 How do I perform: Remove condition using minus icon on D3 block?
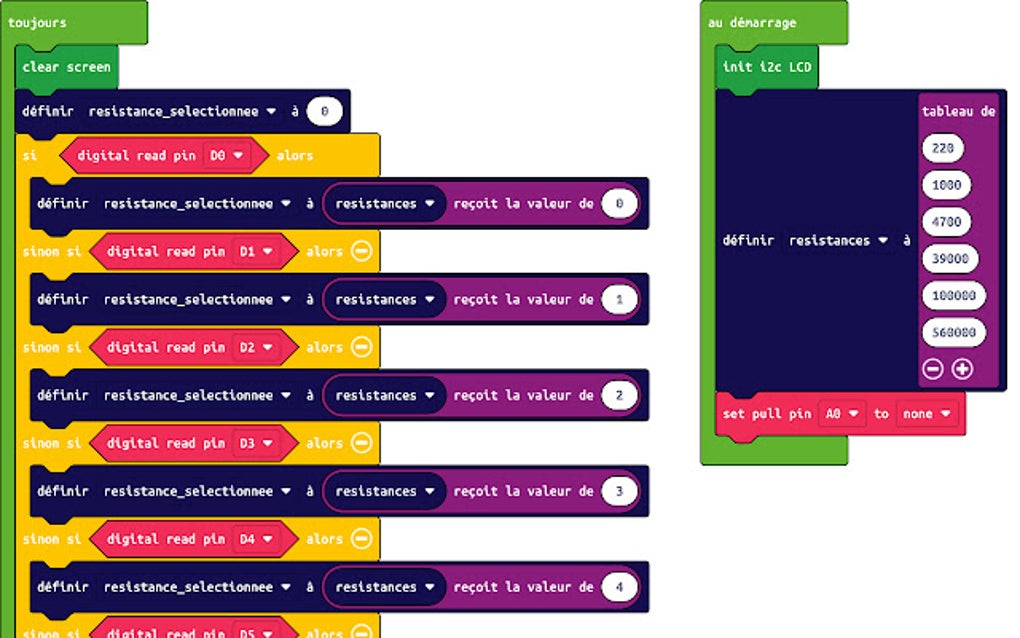point(362,443)
